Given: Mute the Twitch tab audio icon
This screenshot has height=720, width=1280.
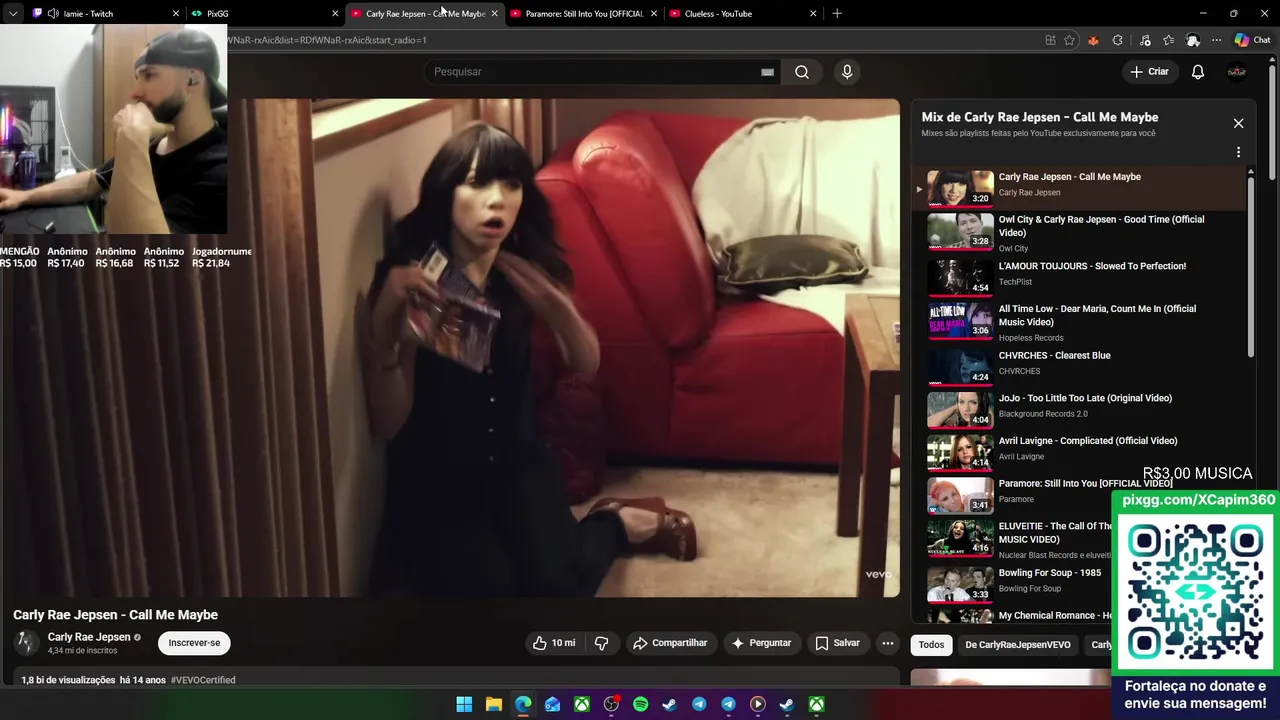Looking at the screenshot, I should (52, 13).
